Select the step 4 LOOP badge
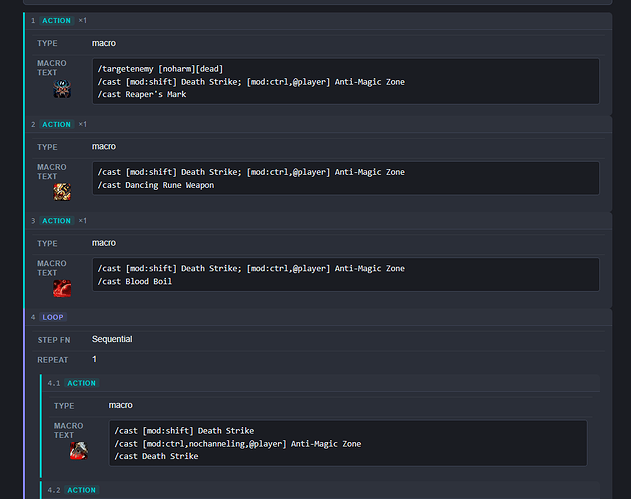Image resolution: width=631 pixels, height=499 pixels. [53, 317]
